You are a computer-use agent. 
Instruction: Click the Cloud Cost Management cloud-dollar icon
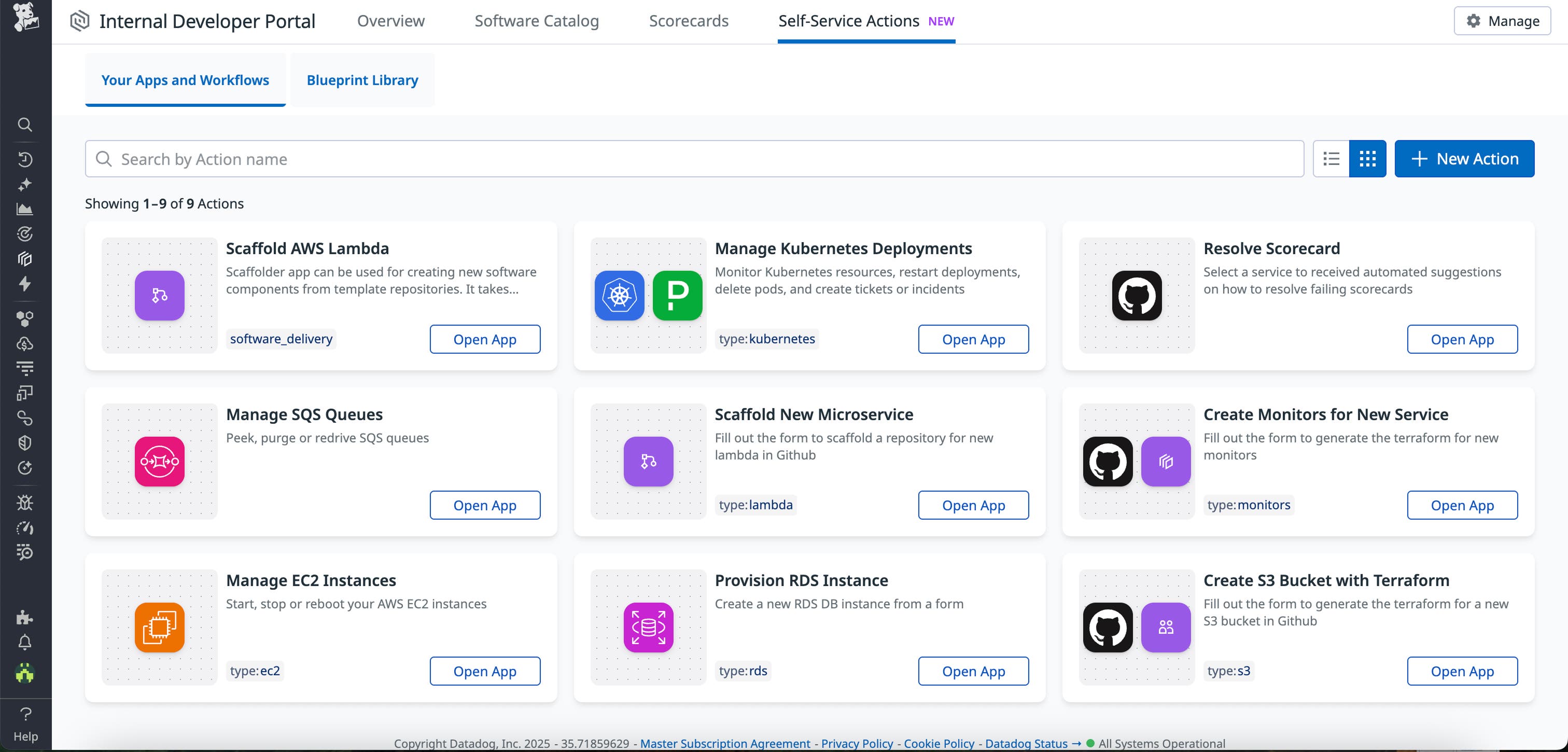[25, 343]
